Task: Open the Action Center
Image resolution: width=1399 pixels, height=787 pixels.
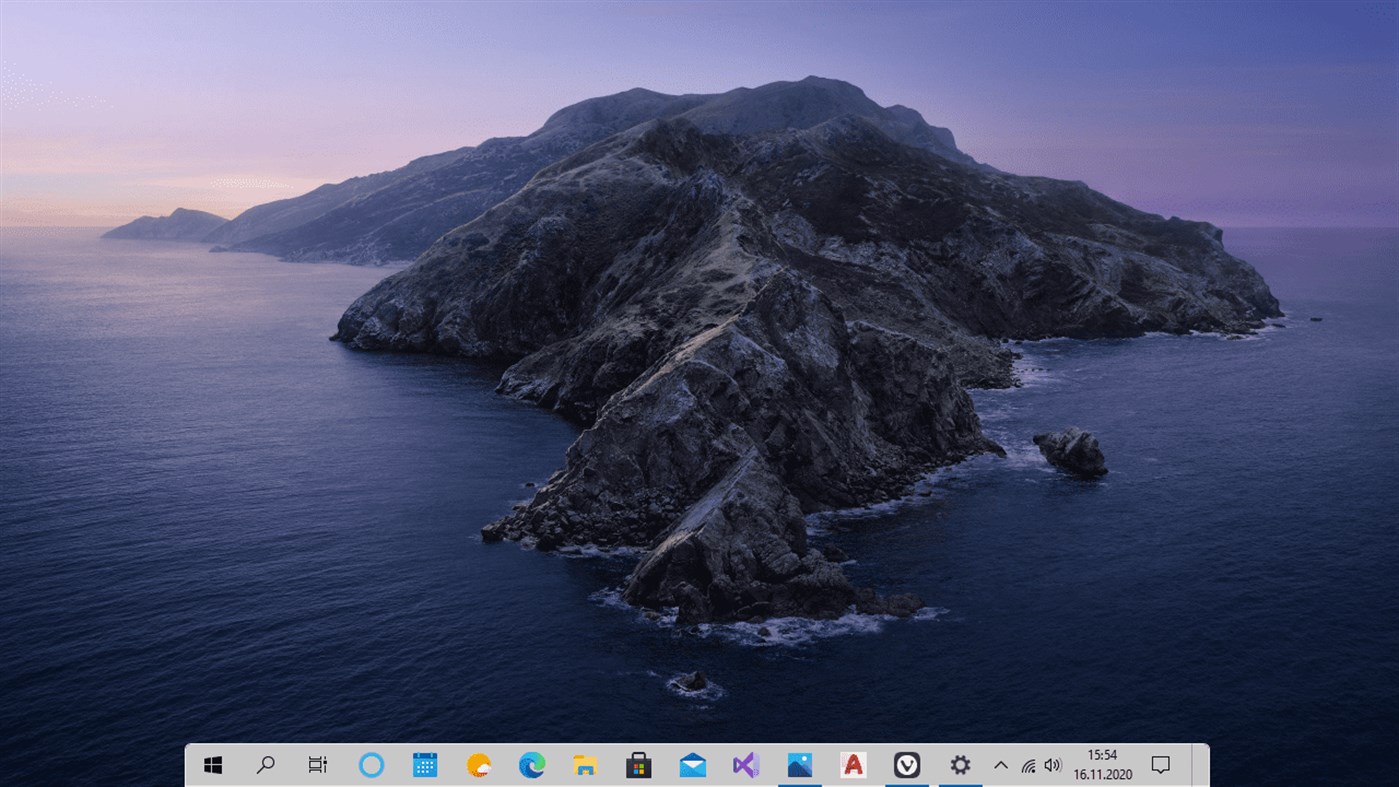Action: tap(1159, 764)
